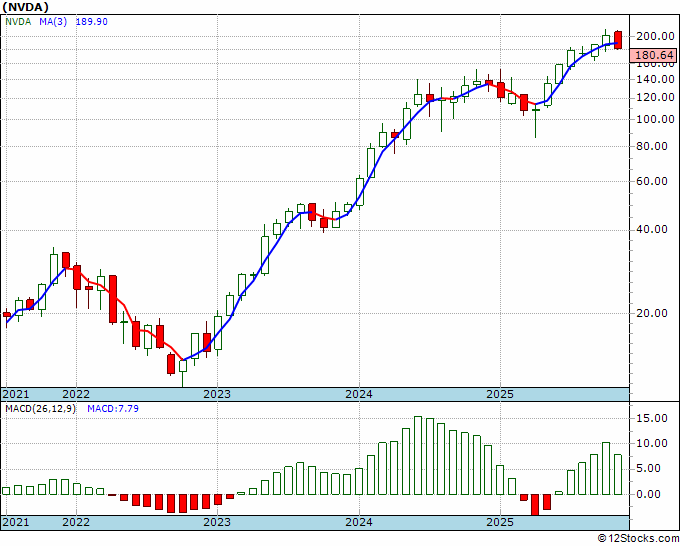The width and height of the screenshot is (680, 546).
Task: Click the 20.00 price axis label
Action: [x=652, y=313]
